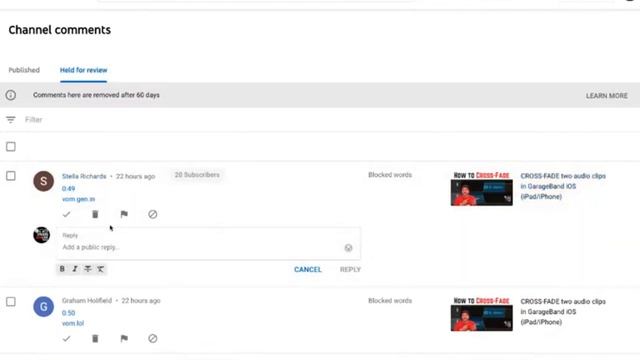
Task: Select Graham Holfield's comment checkbox
Action: pos(11,302)
